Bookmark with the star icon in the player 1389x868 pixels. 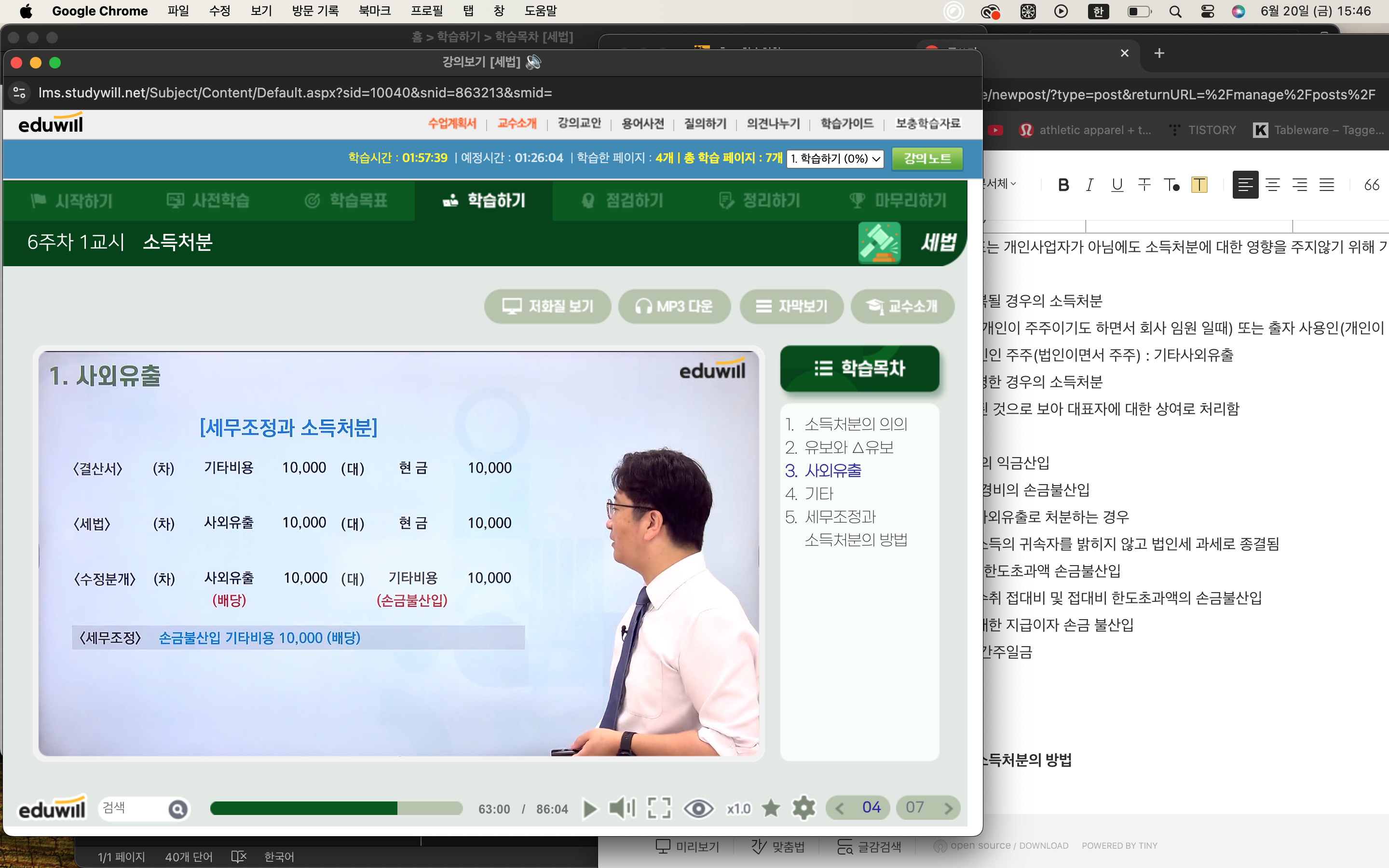[771, 808]
